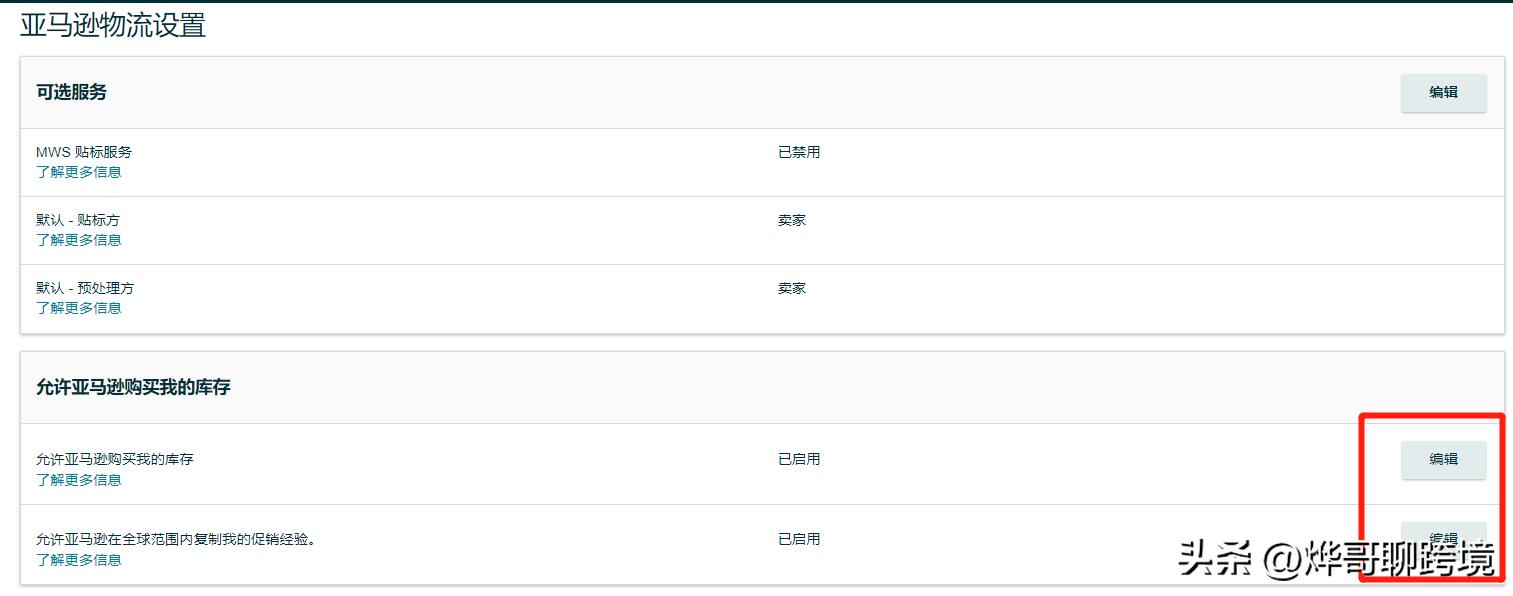Viewport: 1513px width, 596px height.
Task: Click the 已启用 status for 允许亚马逊购买我的库存
Action: [799, 459]
